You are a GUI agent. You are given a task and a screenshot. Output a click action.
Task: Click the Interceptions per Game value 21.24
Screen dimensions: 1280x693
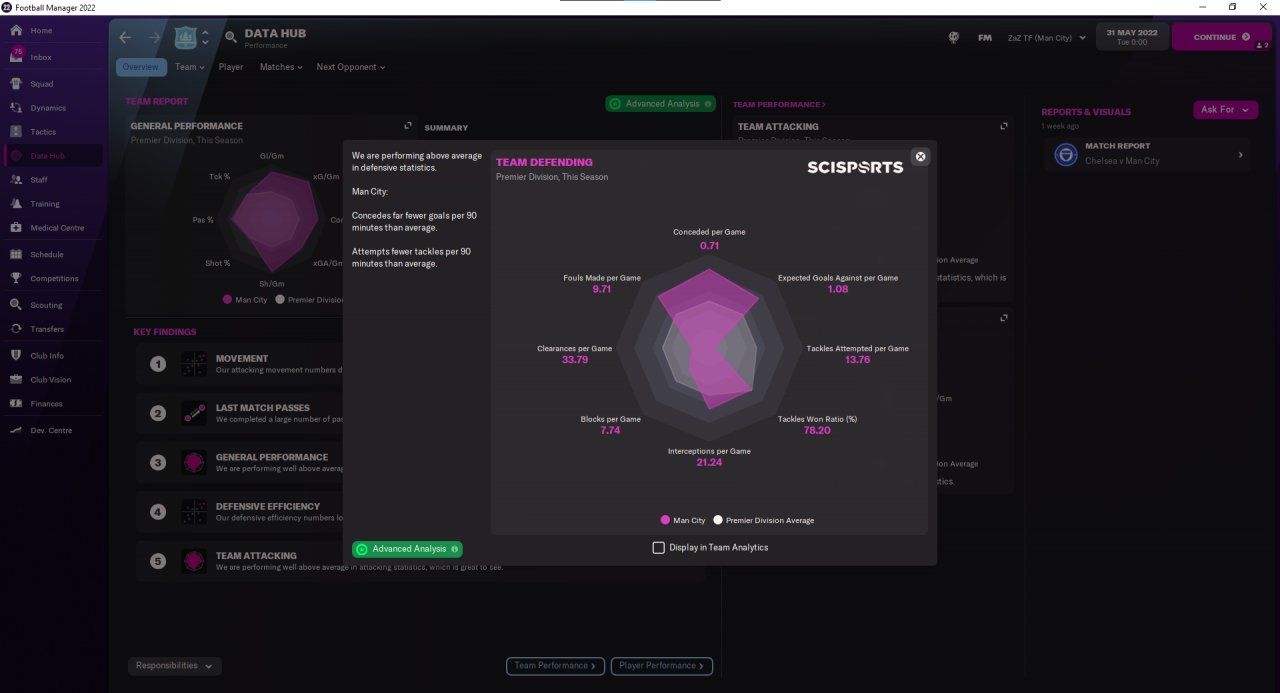[x=709, y=463]
